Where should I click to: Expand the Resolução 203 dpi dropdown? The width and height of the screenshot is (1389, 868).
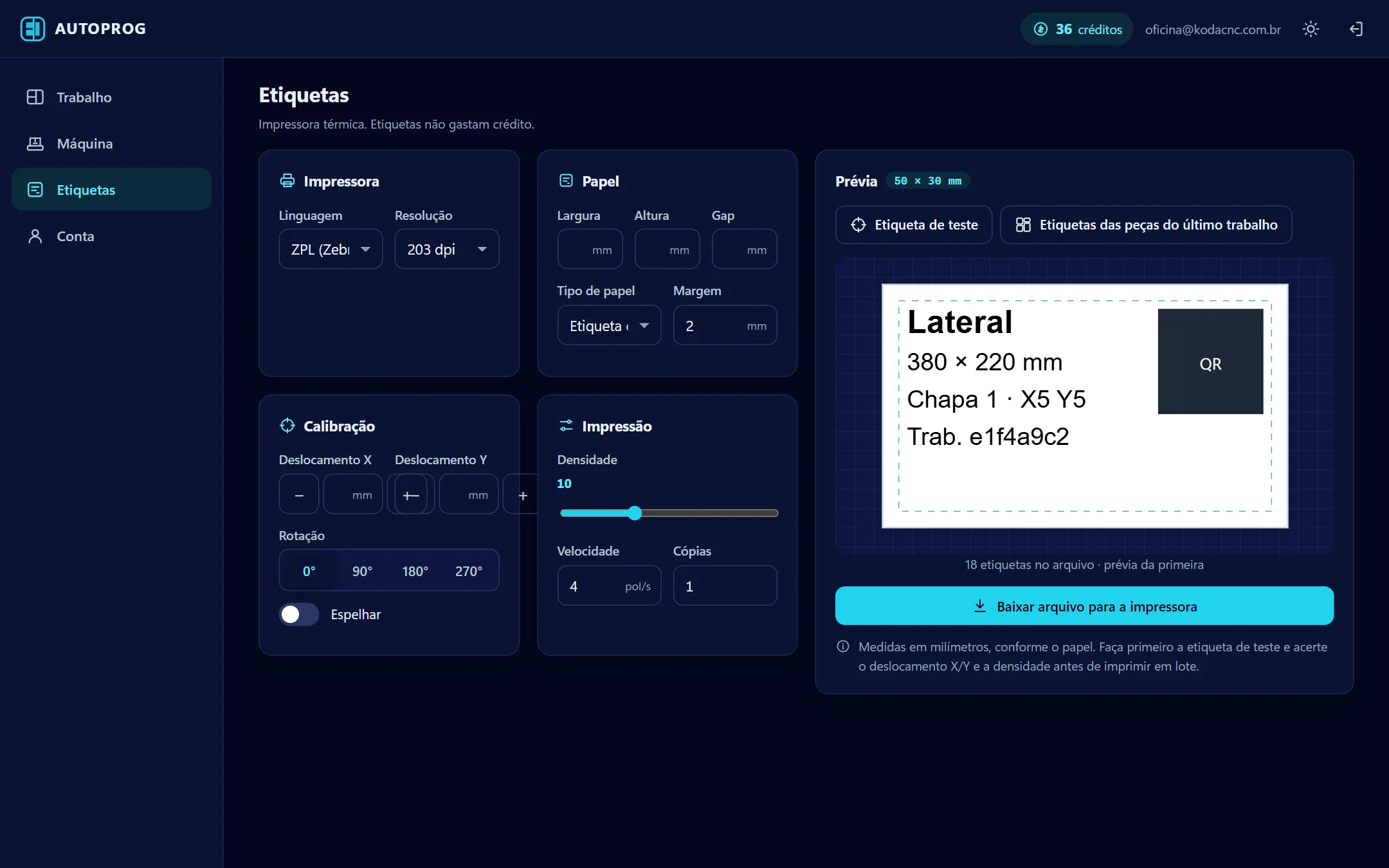click(x=447, y=249)
